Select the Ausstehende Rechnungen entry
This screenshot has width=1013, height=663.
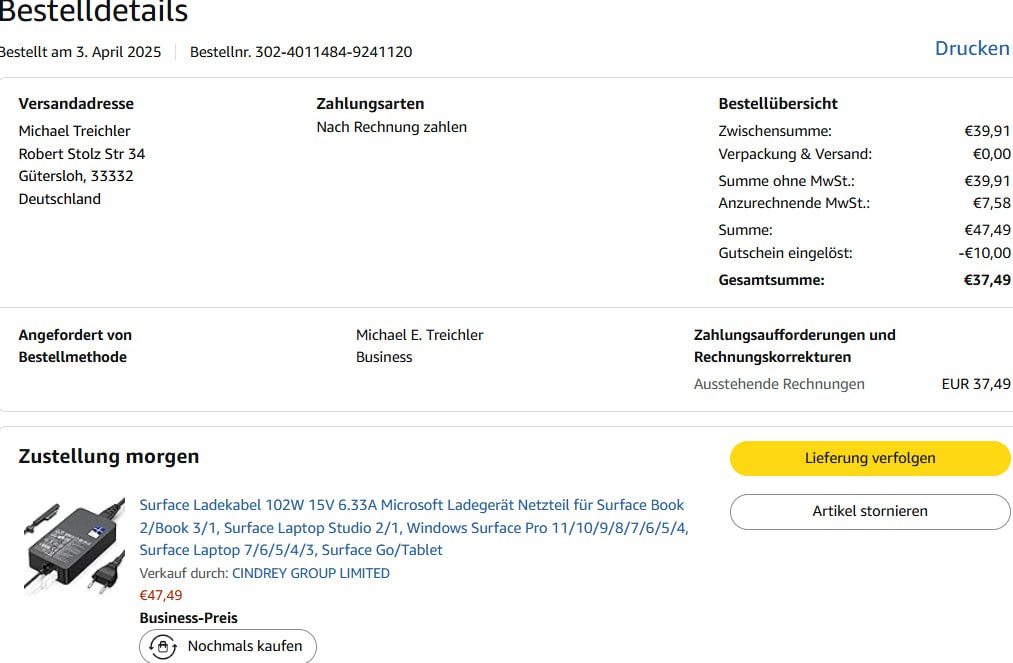click(779, 384)
